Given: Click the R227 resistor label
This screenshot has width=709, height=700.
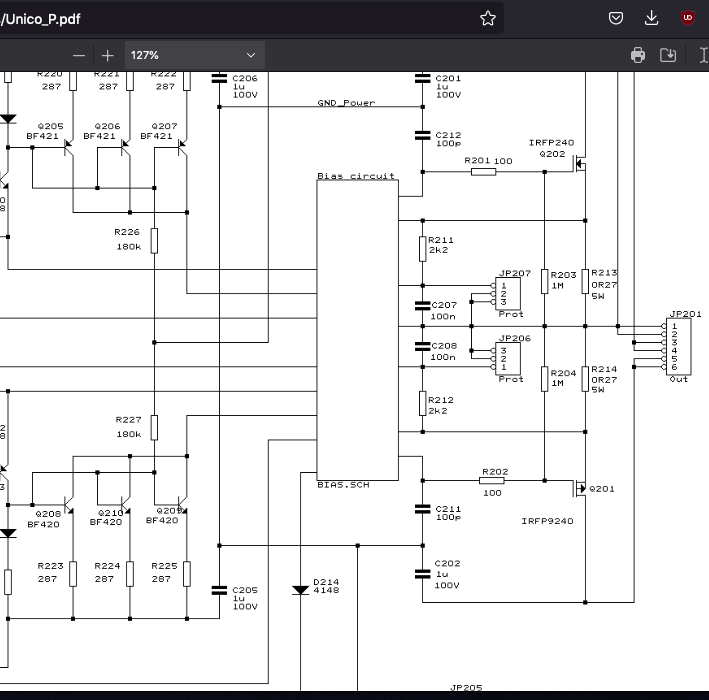Looking at the screenshot, I should click(128, 420).
